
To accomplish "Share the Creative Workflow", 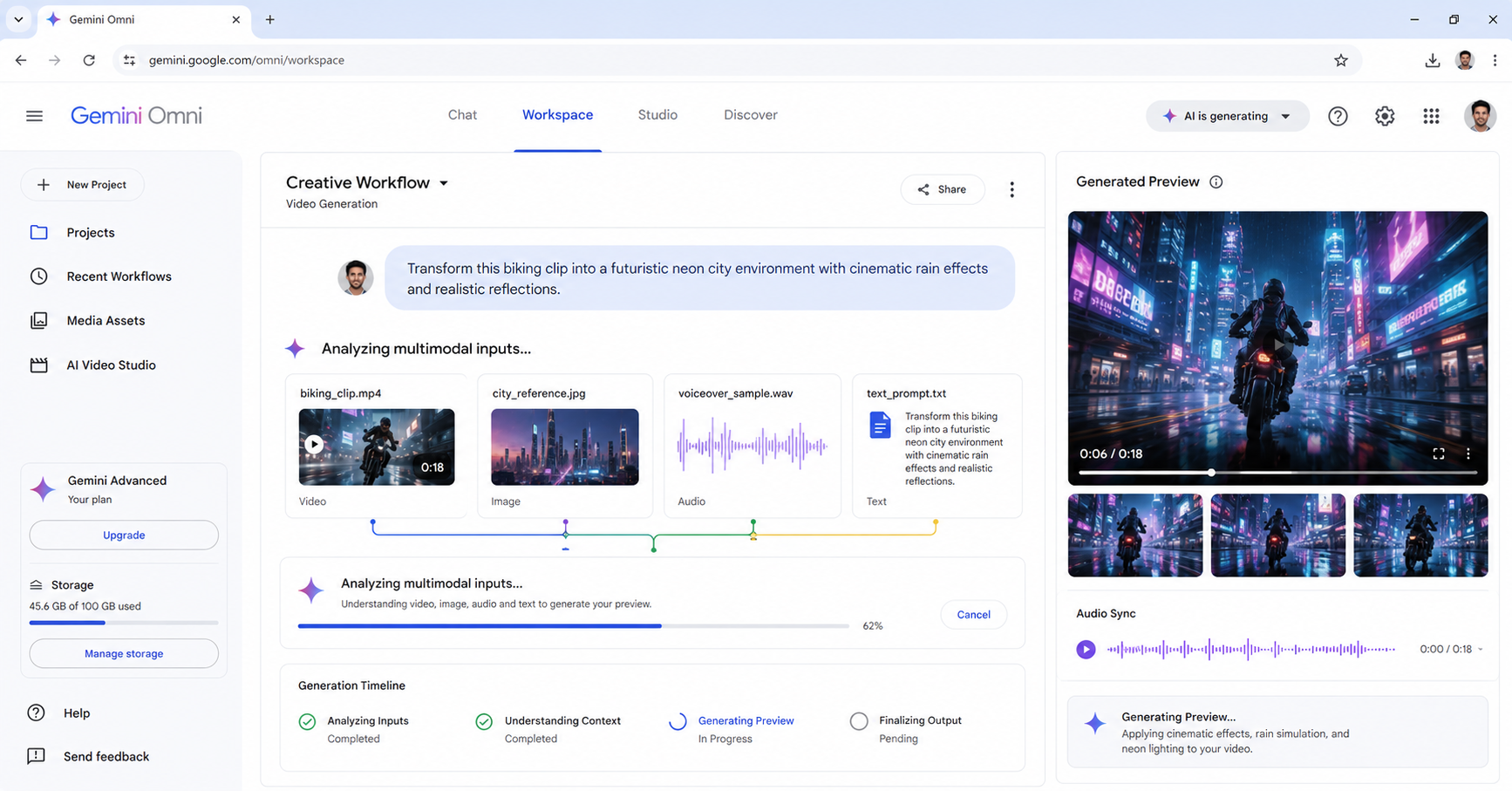I will (x=943, y=189).
